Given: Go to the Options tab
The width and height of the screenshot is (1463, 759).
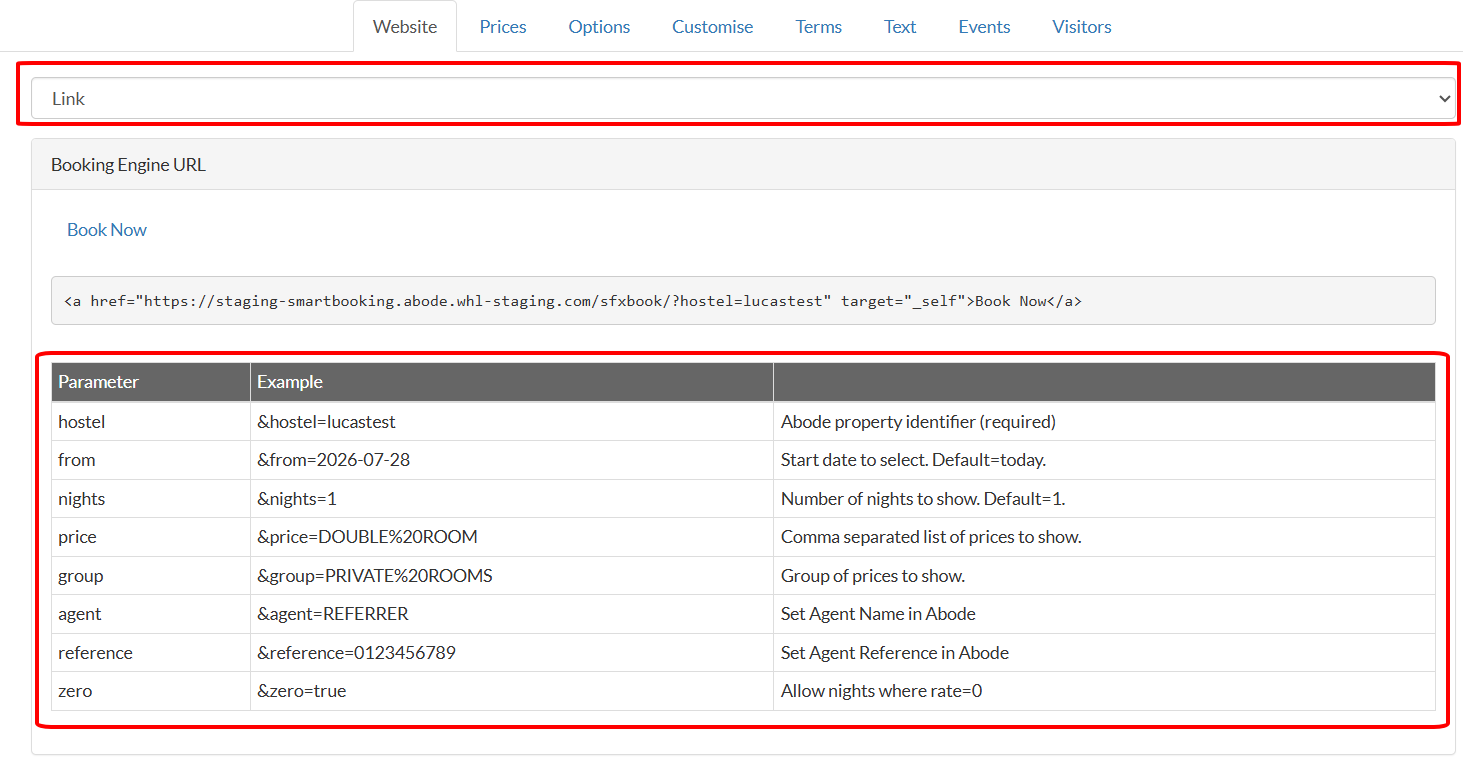Looking at the screenshot, I should 599,27.
